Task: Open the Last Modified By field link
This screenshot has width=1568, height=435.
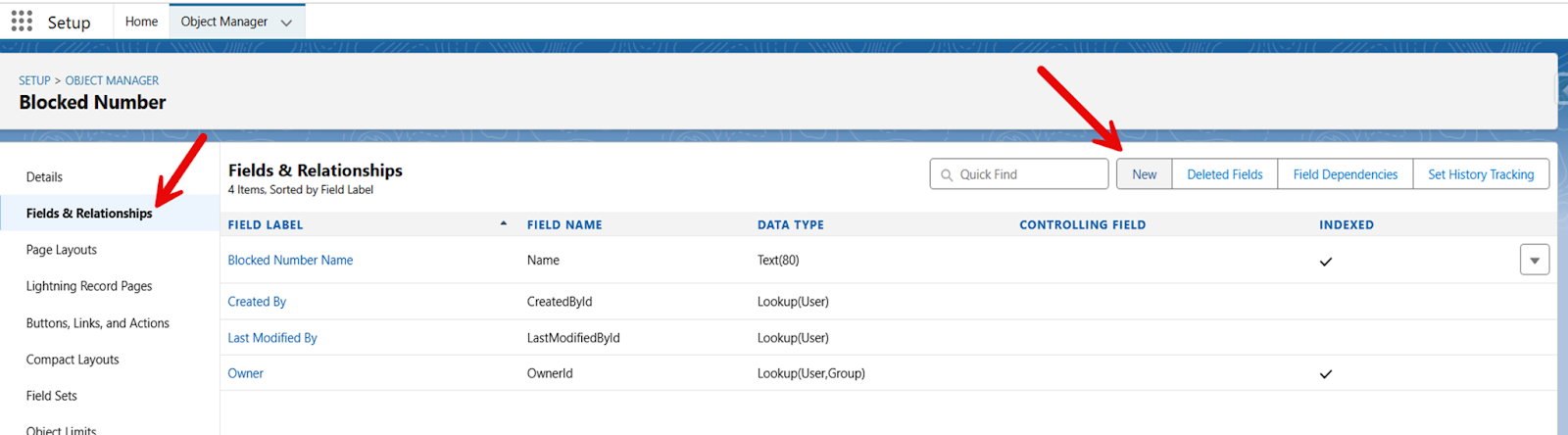Action: [x=272, y=338]
